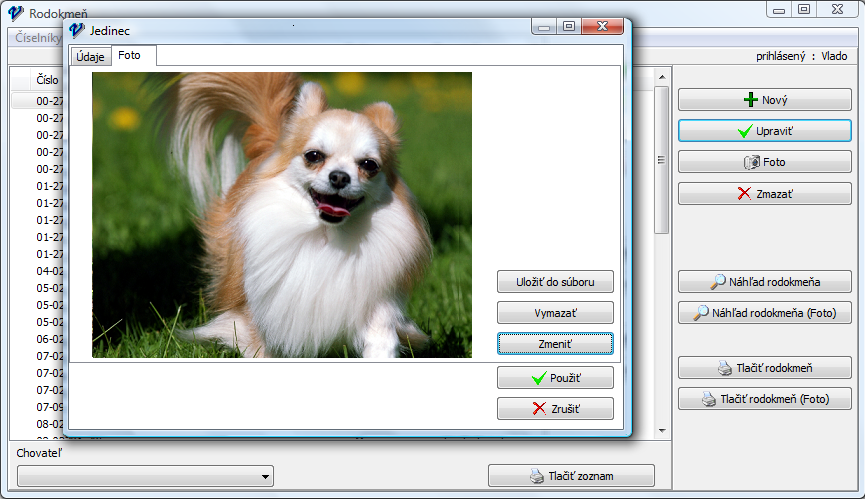Click the dog photo preview

click(281, 214)
